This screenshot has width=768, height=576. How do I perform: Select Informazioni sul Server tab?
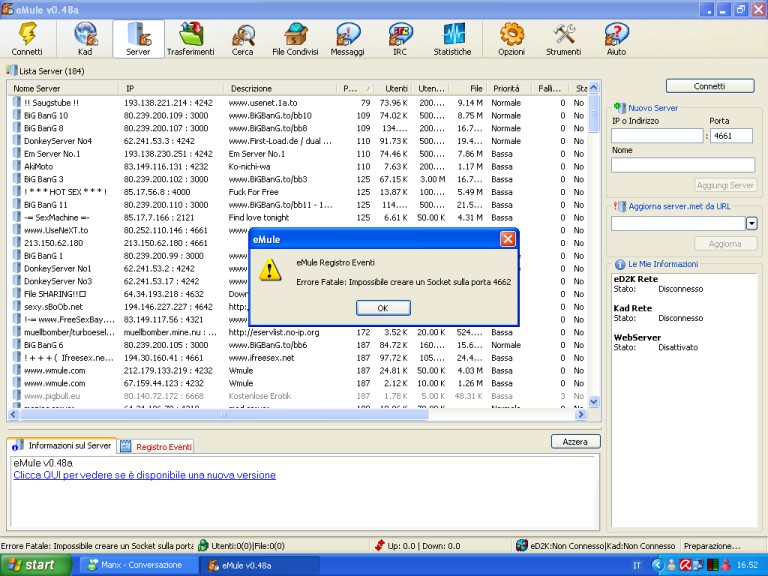pyautogui.click(x=62, y=446)
